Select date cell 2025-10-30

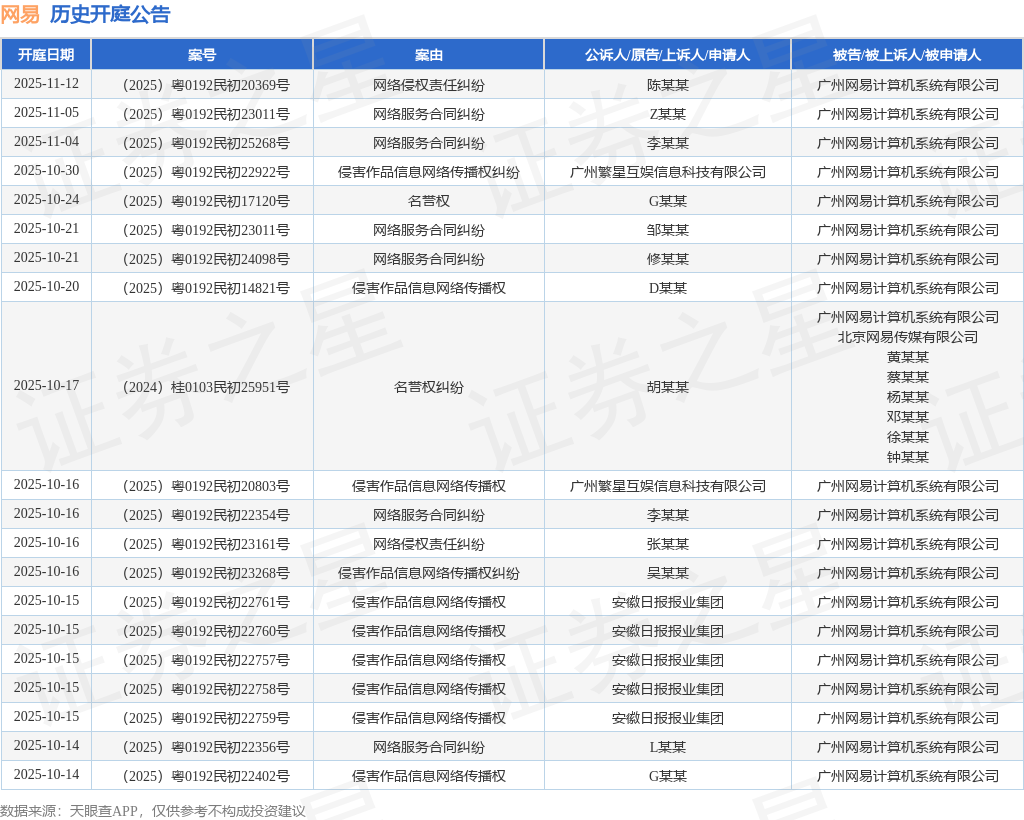(x=46, y=171)
